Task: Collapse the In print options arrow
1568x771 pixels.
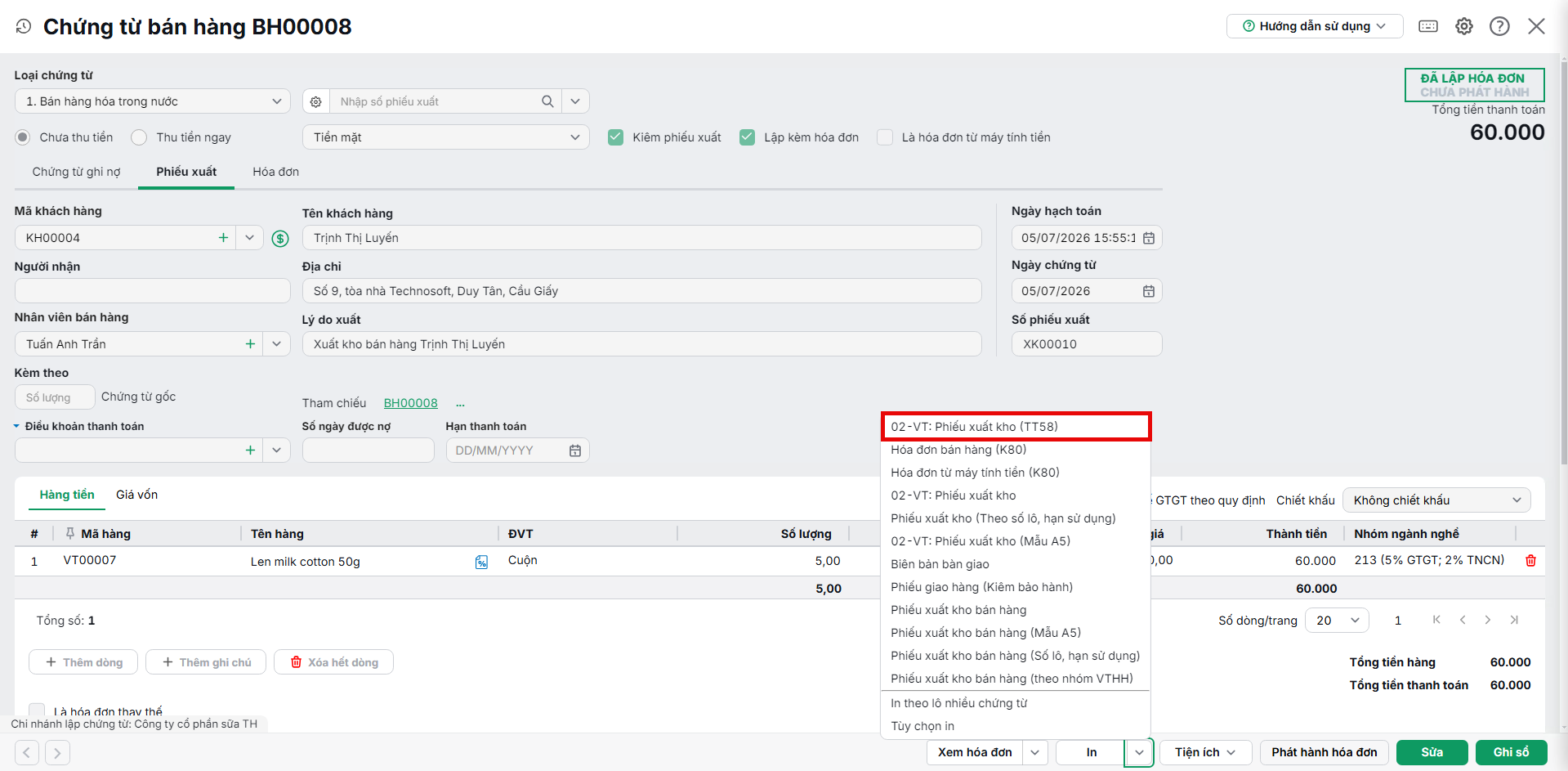Action: (1139, 752)
